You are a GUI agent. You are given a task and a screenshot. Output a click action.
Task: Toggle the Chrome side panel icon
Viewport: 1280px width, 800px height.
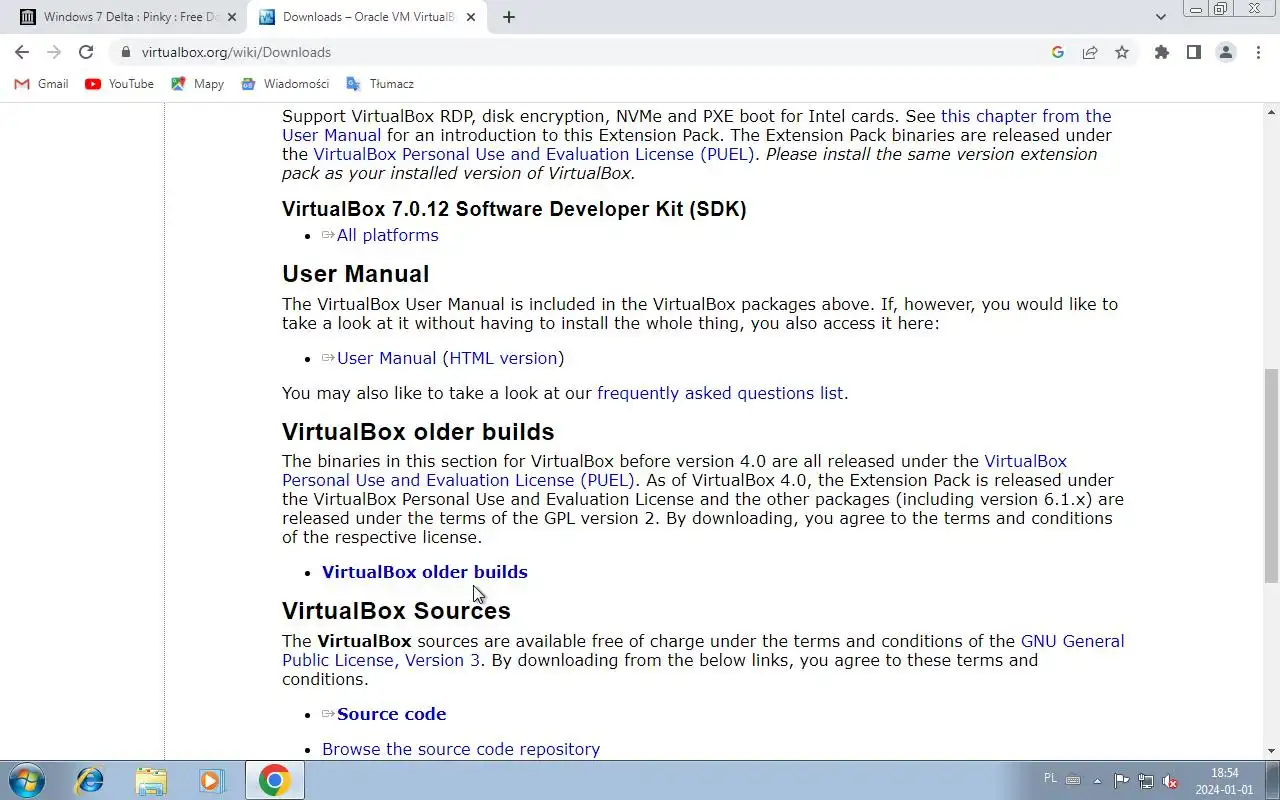1193,52
